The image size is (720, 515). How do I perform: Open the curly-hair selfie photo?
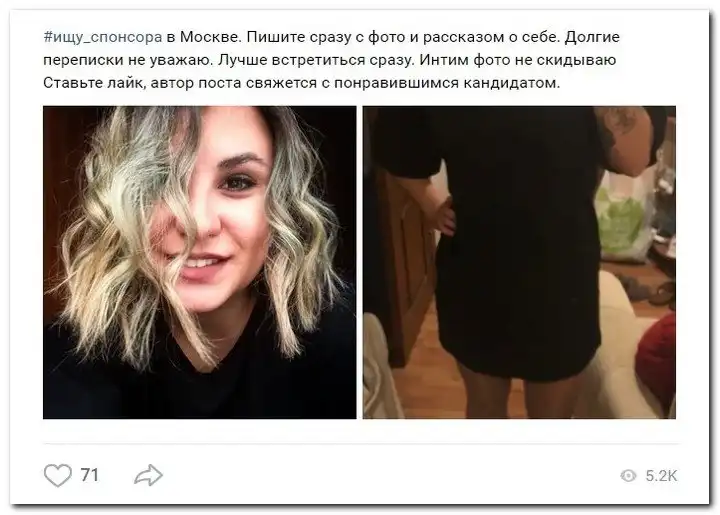(x=200, y=262)
